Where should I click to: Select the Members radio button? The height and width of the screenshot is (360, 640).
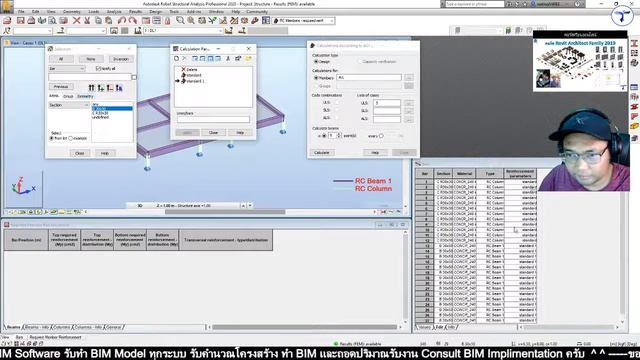click(316, 78)
